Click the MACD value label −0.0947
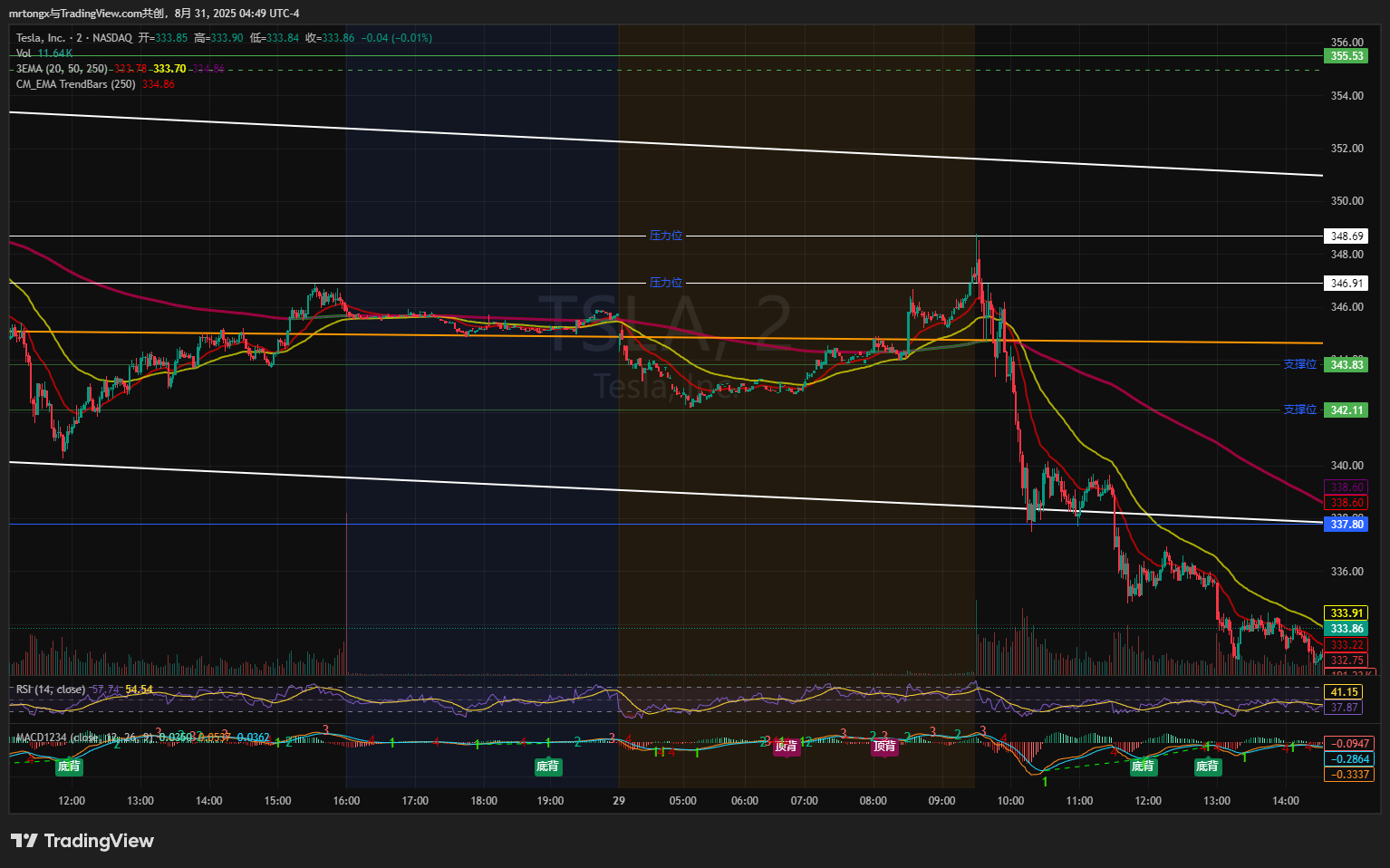The height and width of the screenshot is (868, 1390). (1350, 744)
